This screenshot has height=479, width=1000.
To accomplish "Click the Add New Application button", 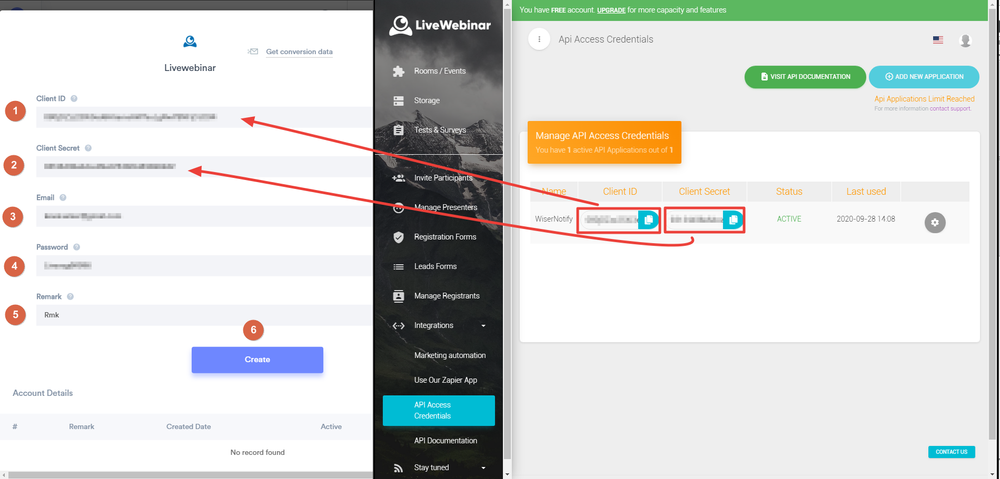I will tap(923, 77).
